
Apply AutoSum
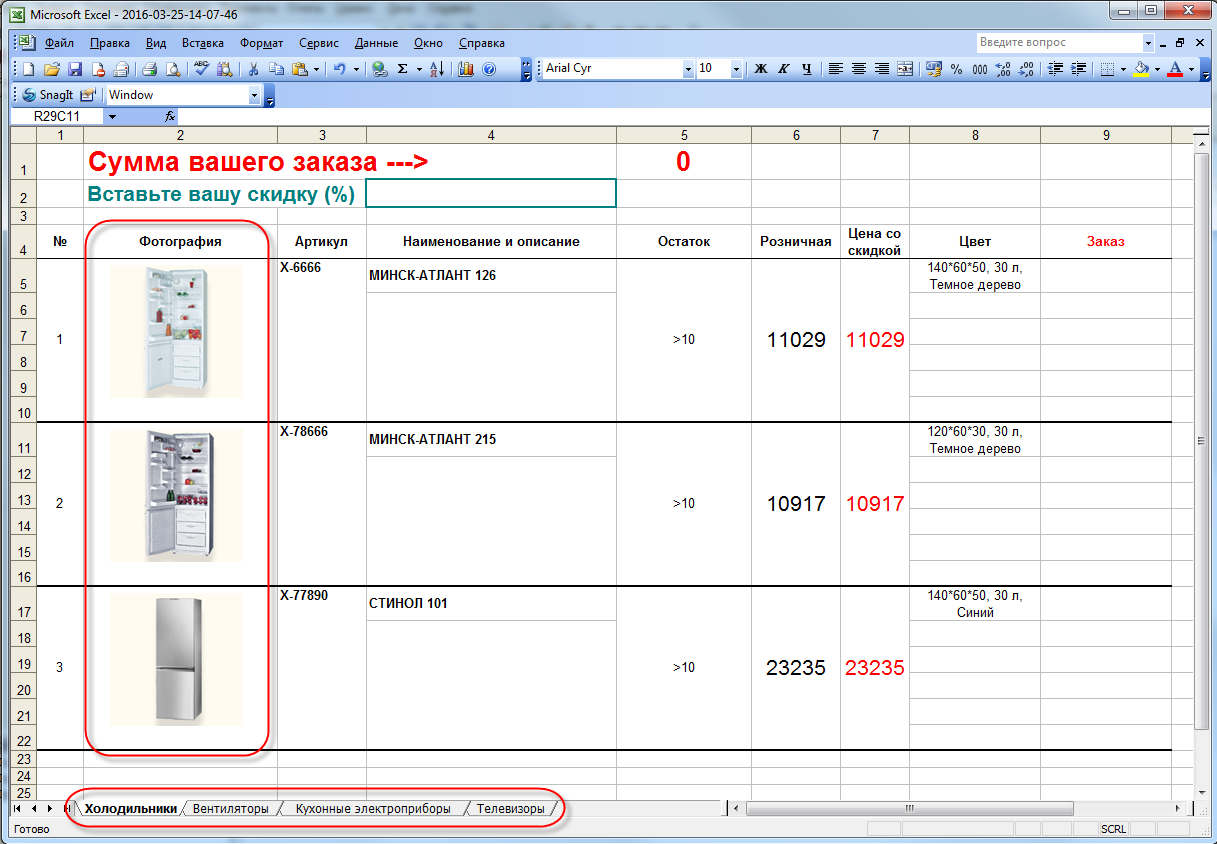402,69
